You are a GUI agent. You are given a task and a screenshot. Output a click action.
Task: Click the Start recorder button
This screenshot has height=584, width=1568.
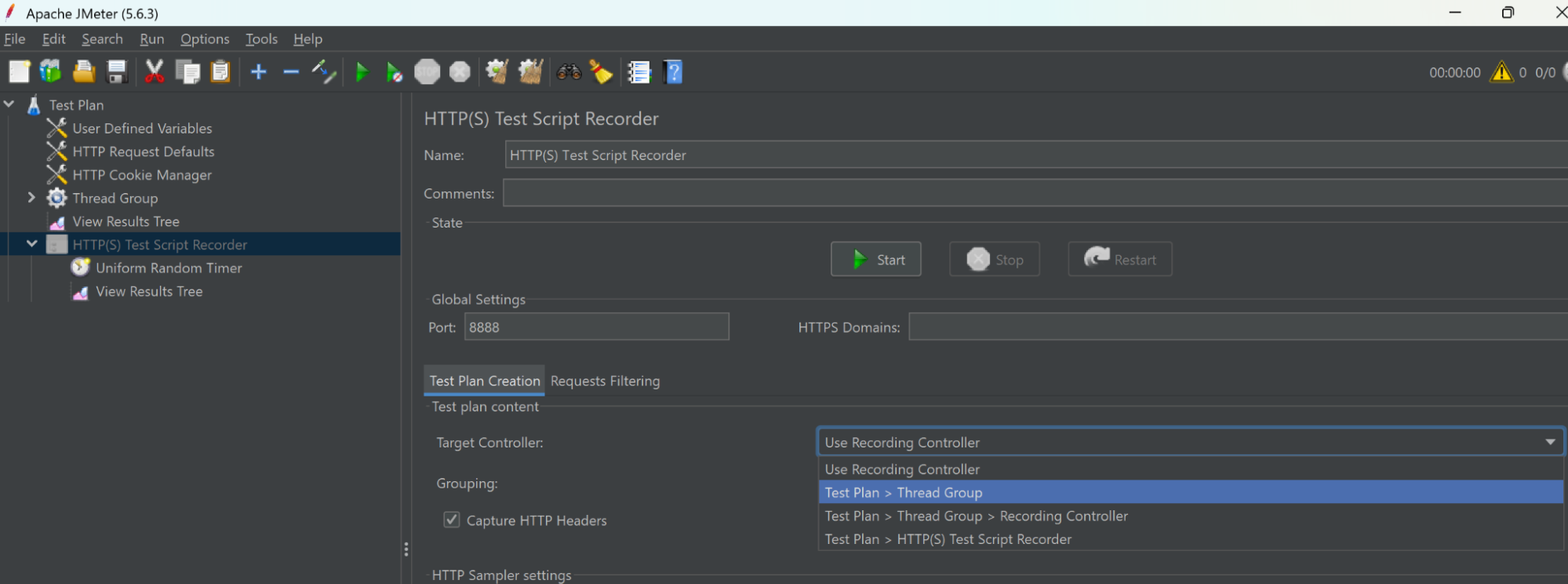point(876,259)
